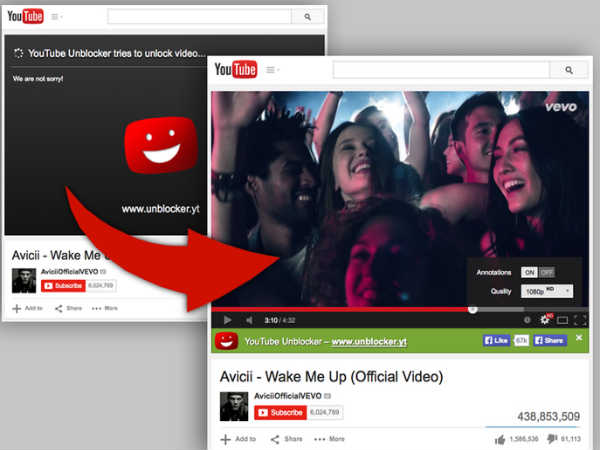Open Avicii channel avatar in front window
Screen dimensions: 600x450
point(234,406)
